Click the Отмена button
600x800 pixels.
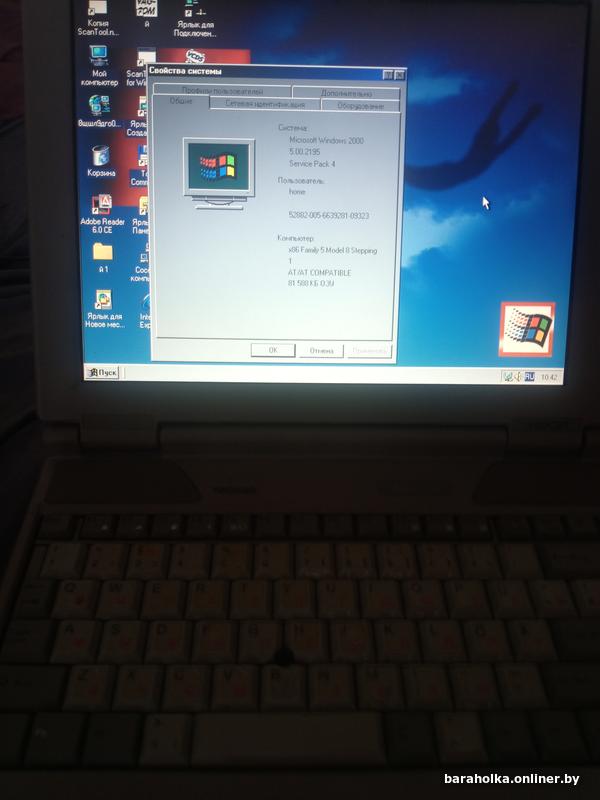tap(321, 351)
